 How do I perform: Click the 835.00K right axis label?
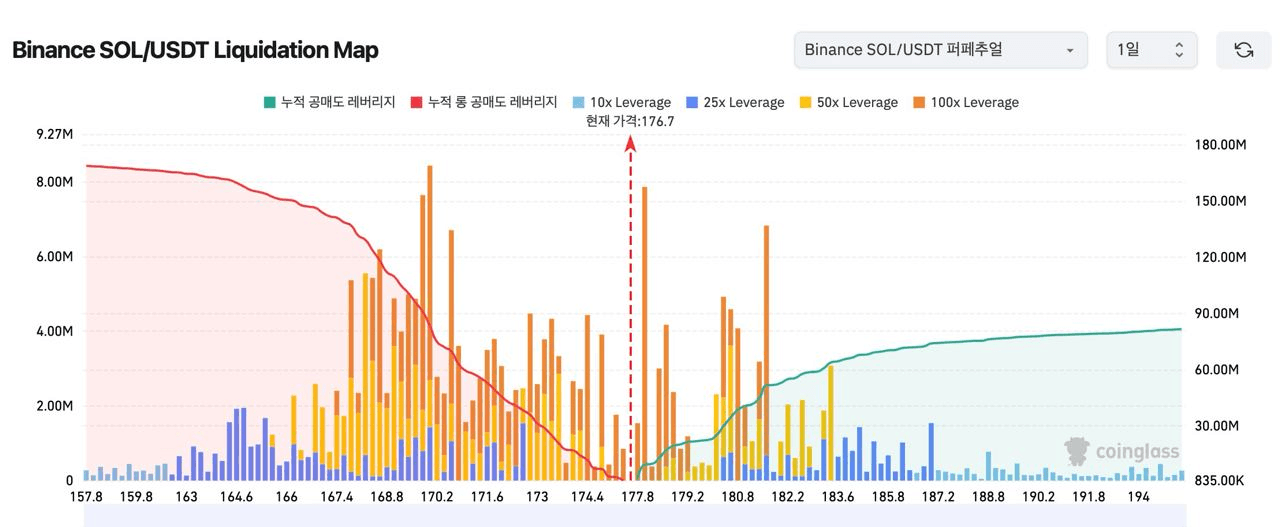1219,481
